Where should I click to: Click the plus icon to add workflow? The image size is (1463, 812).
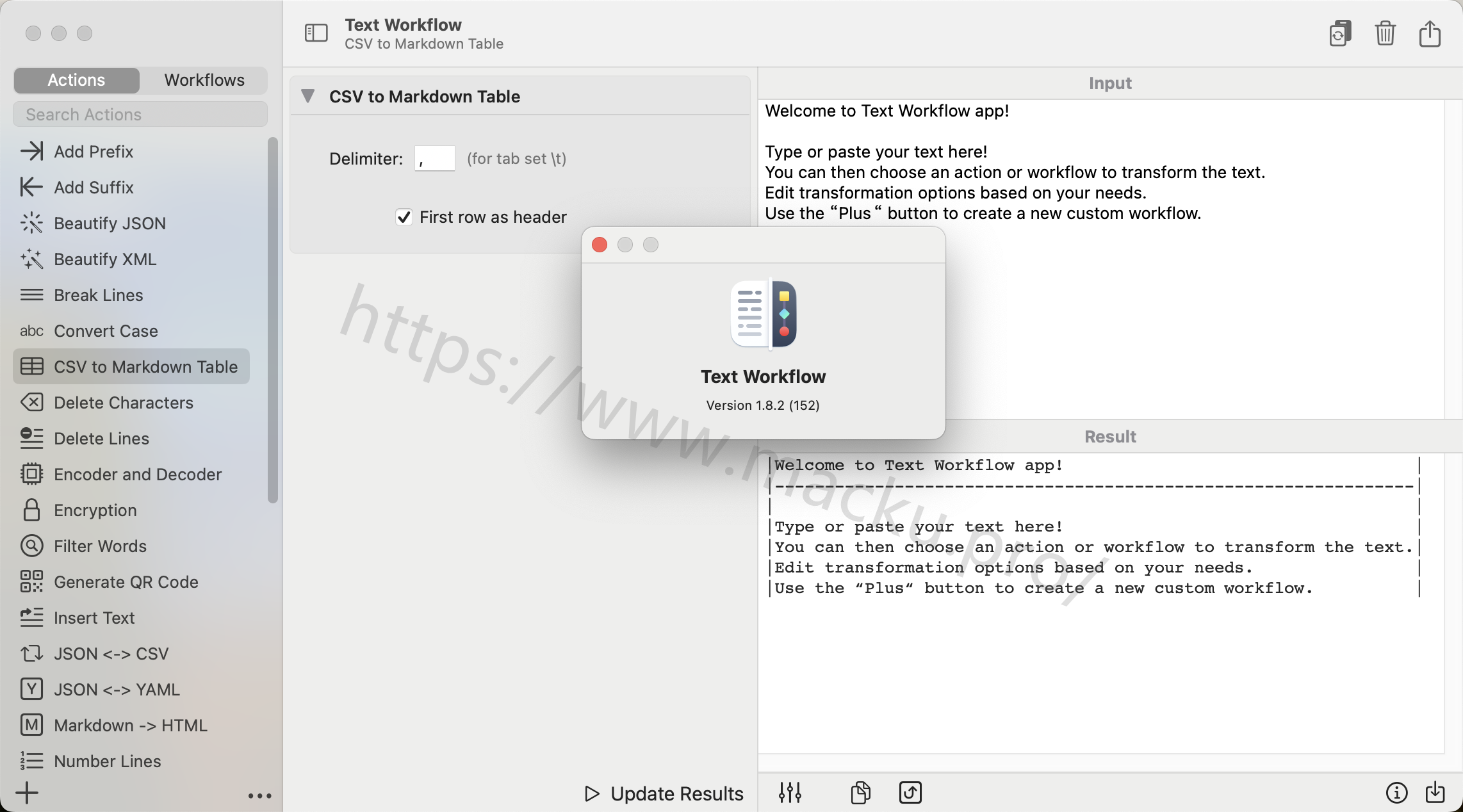(x=27, y=793)
